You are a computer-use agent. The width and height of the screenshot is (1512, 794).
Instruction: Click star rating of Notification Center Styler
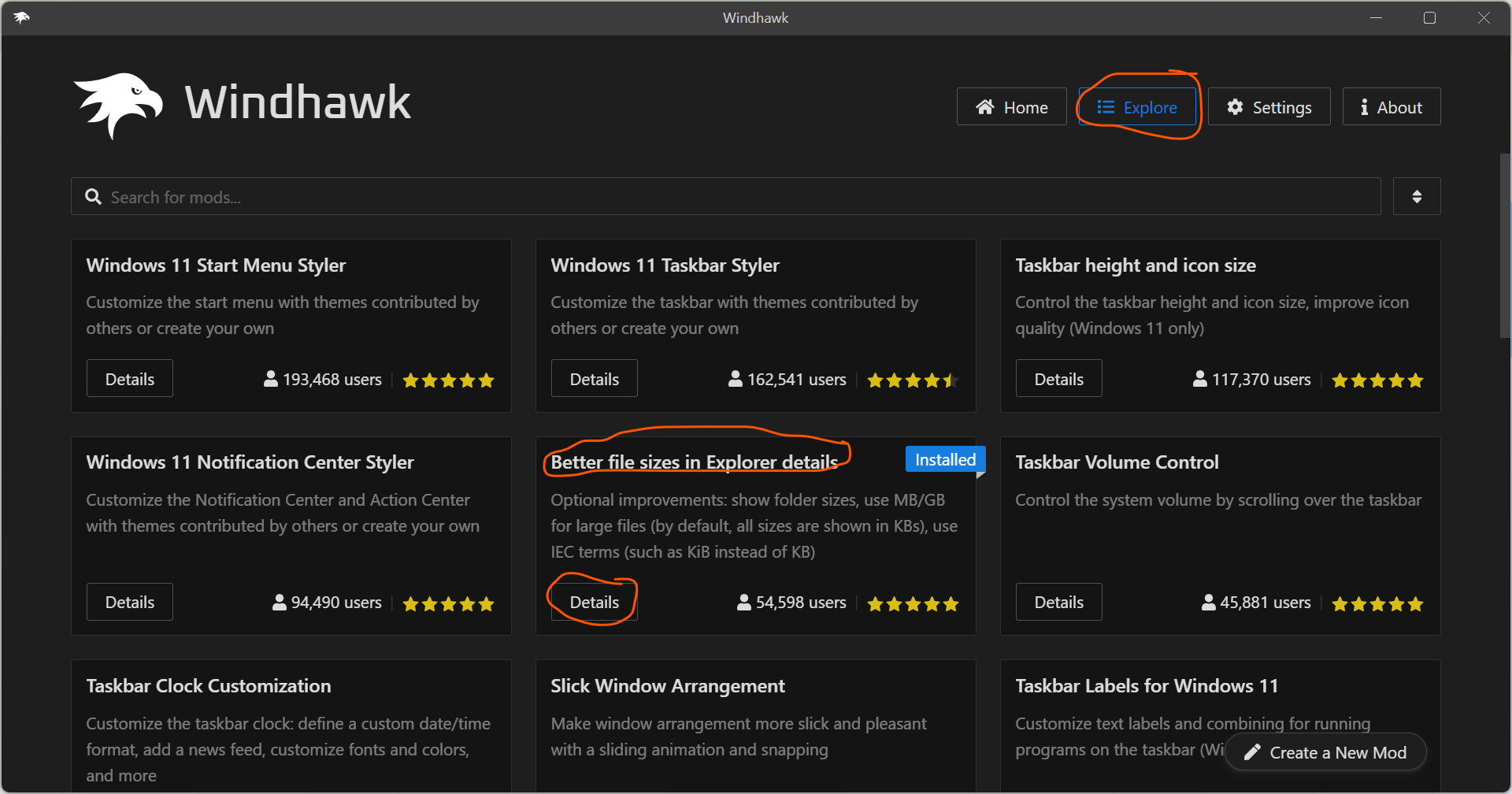pos(448,604)
